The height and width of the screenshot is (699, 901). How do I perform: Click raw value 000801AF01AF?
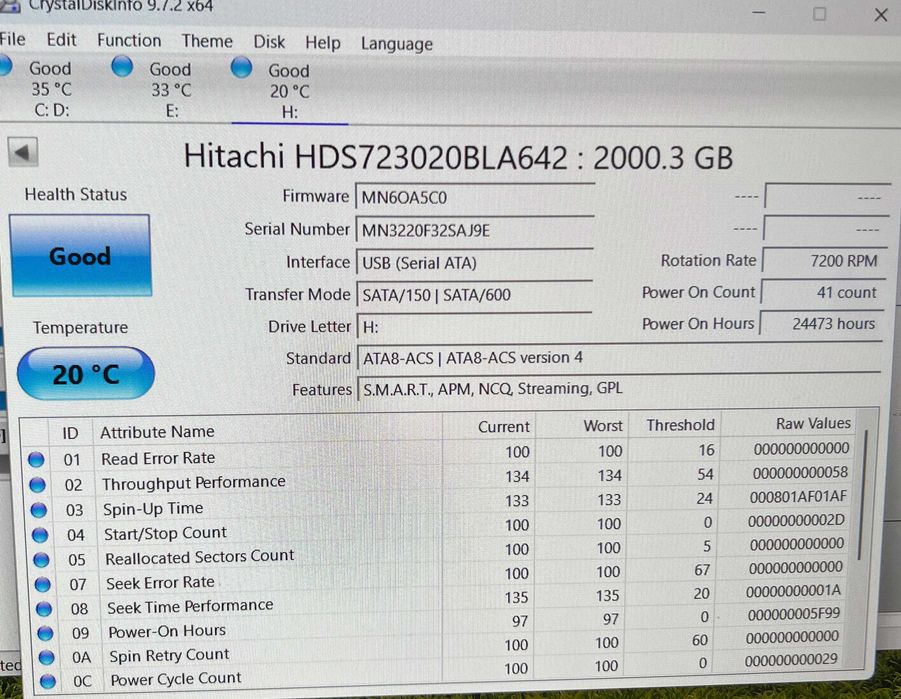coord(798,497)
